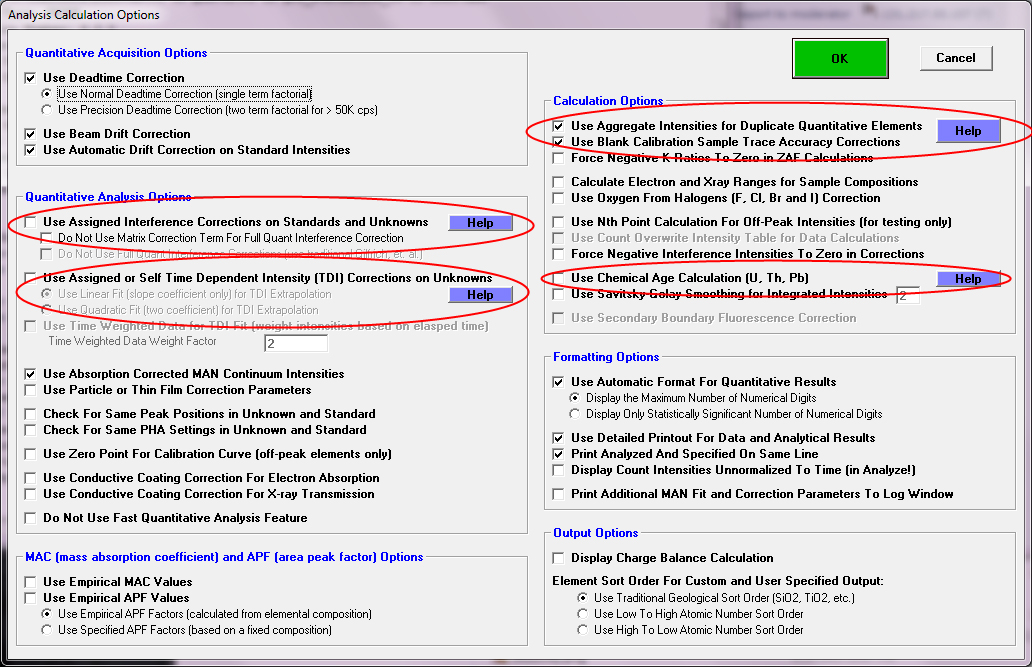This screenshot has height=667, width=1032.
Task: Open Help for Aggregate Intensities option
Action: [967, 131]
